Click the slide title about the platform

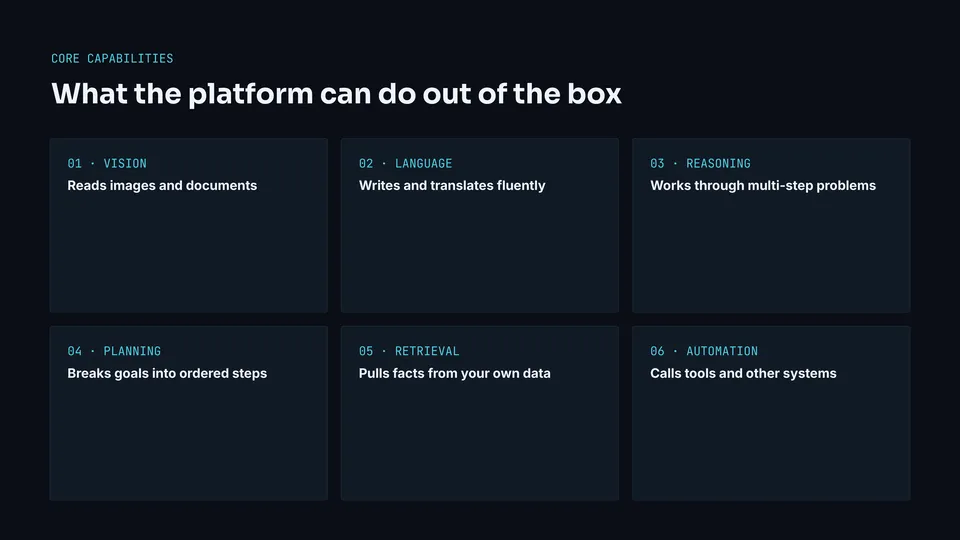[x=336, y=94]
